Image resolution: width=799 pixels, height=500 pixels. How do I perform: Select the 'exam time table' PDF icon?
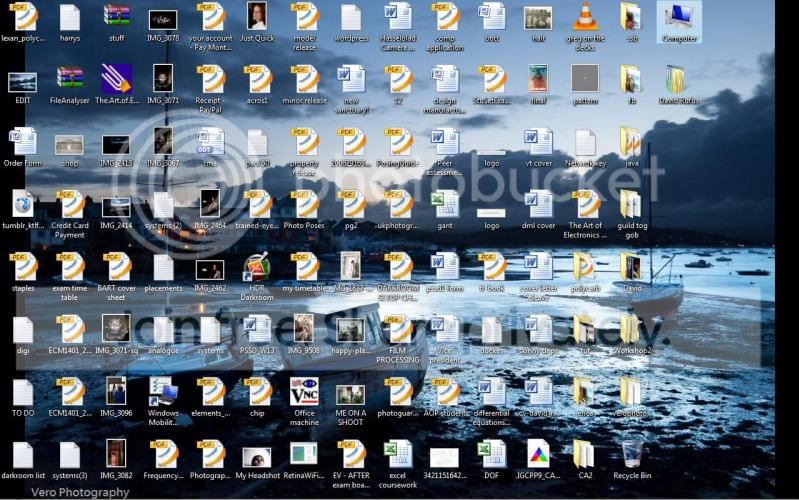[70, 267]
